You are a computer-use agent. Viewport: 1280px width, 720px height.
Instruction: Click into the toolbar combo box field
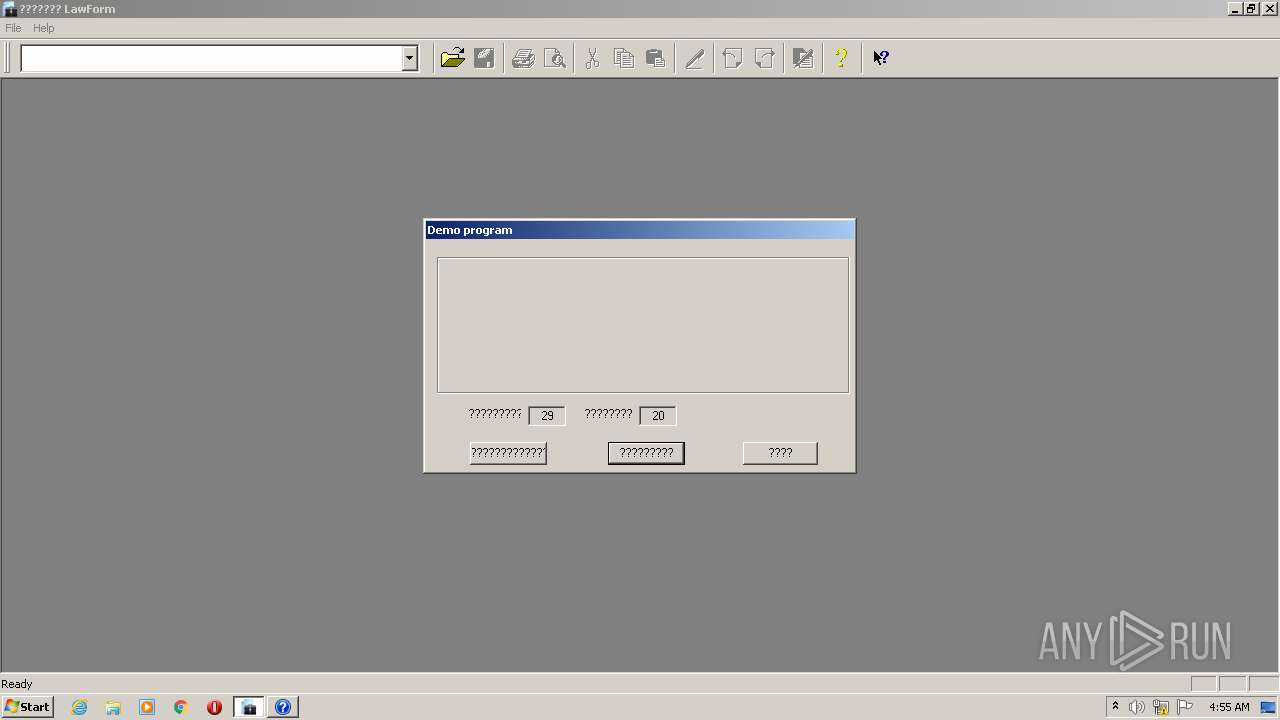point(211,58)
